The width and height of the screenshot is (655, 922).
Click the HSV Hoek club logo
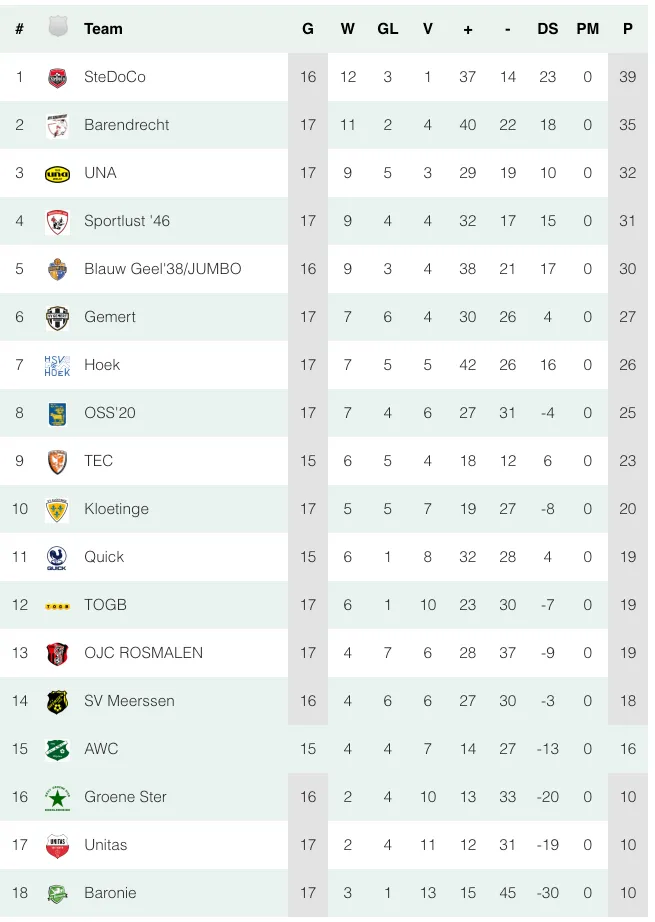[58, 365]
